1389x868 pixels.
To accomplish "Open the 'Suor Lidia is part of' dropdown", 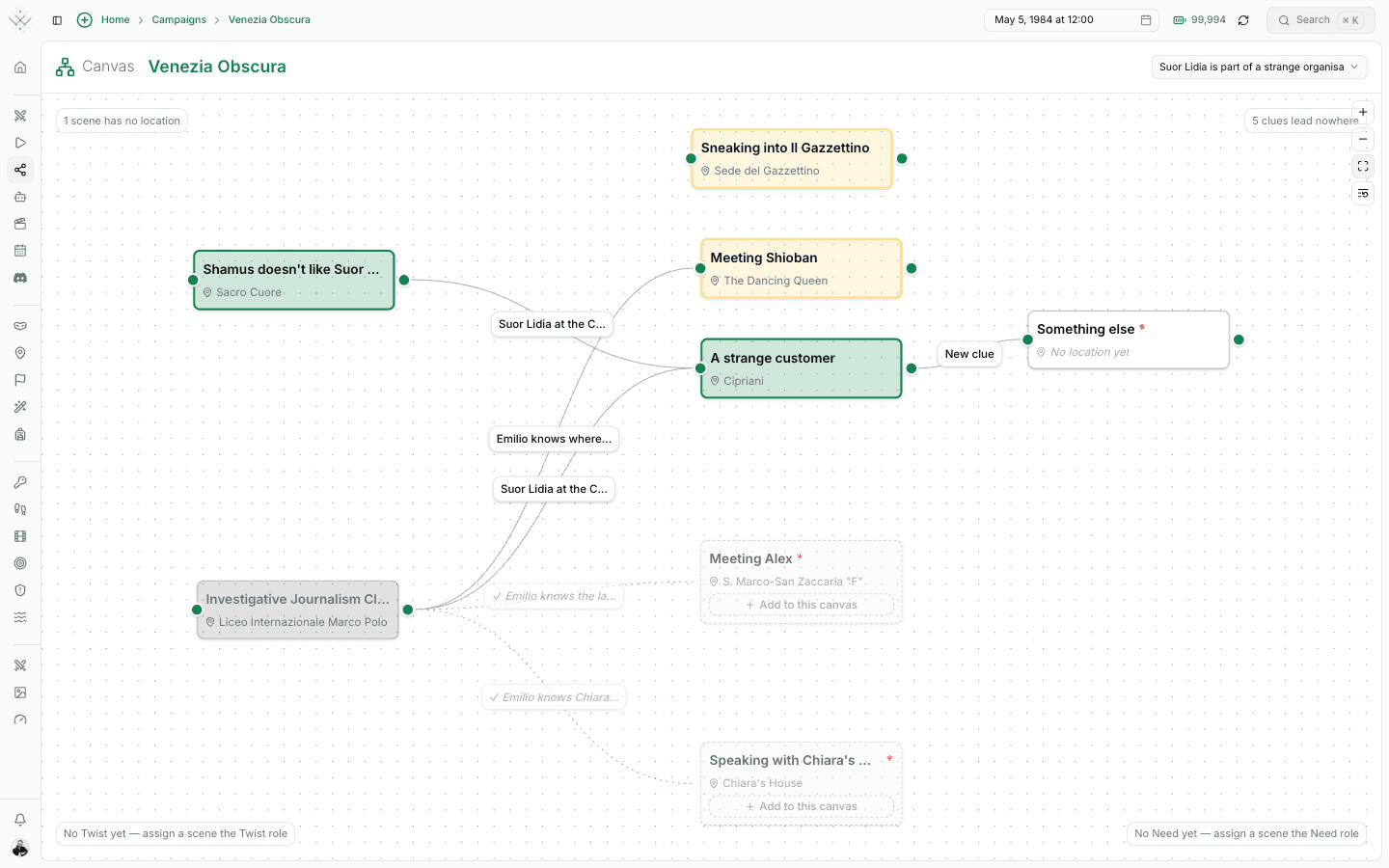I will pyautogui.click(x=1260, y=67).
